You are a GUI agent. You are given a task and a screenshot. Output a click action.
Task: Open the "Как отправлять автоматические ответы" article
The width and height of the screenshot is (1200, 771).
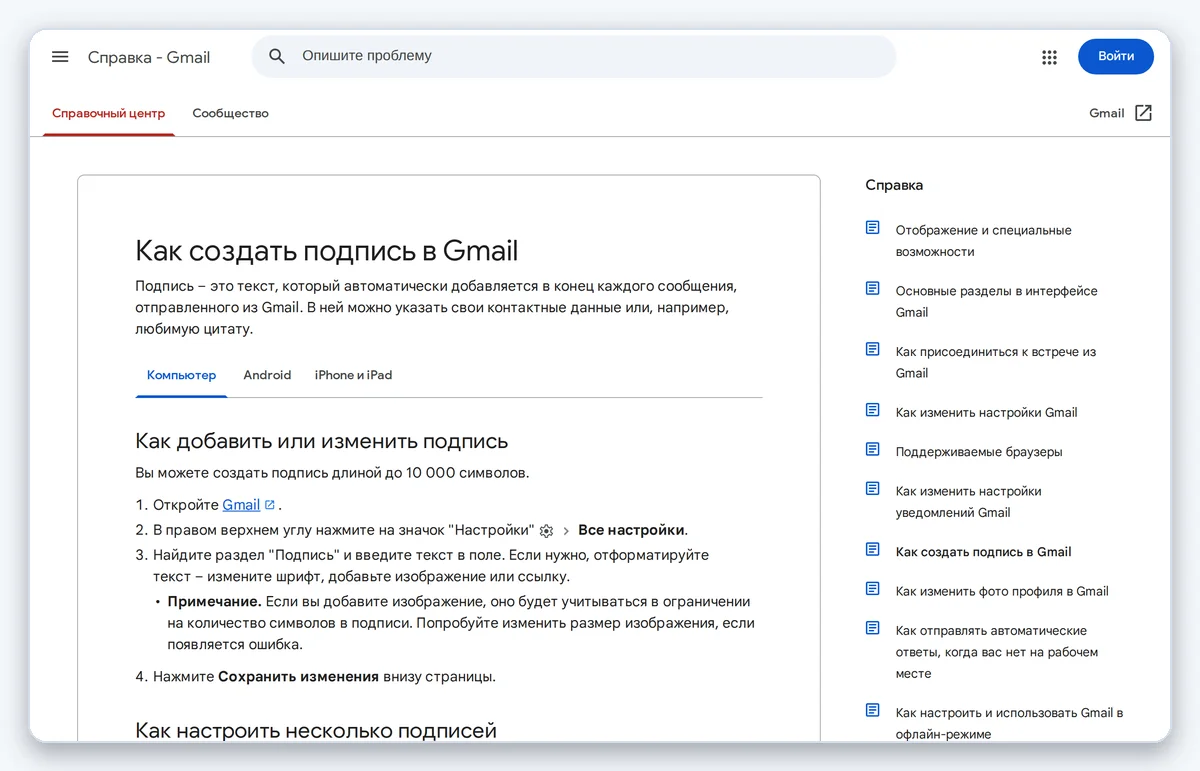(x=997, y=652)
